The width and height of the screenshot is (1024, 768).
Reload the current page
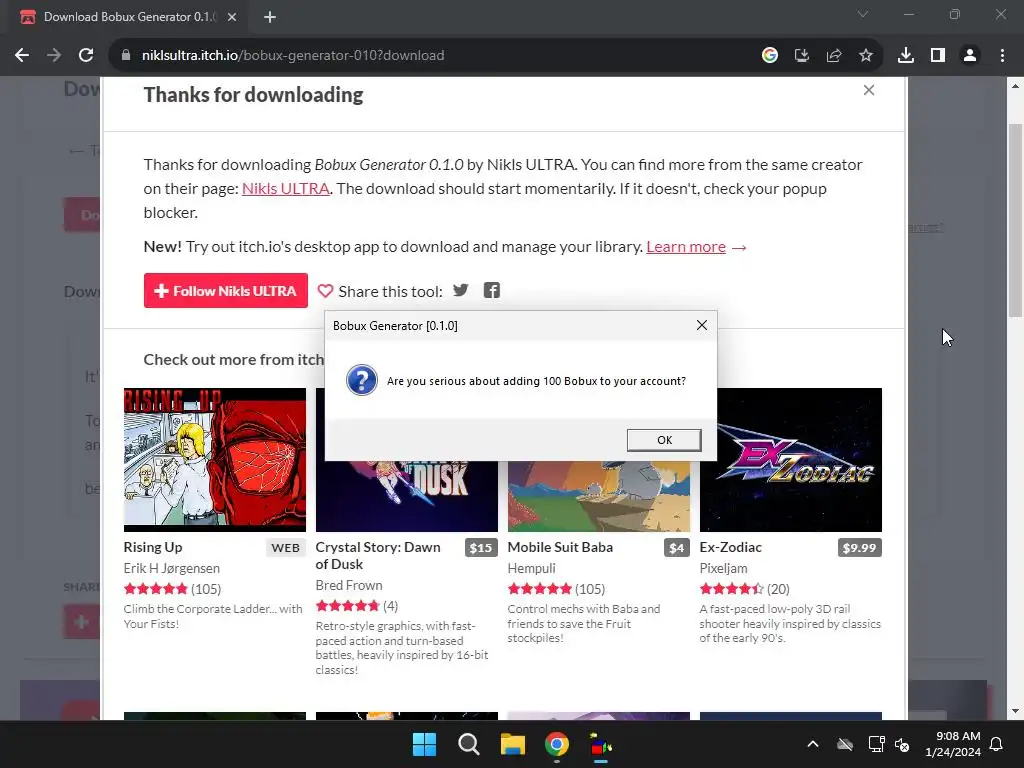coord(86,56)
